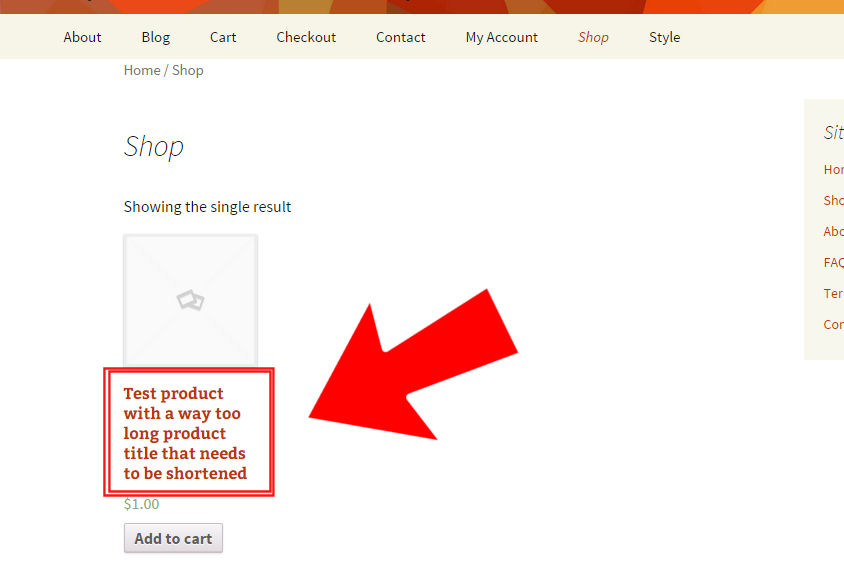Click the Home breadcrumb link
This screenshot has height=587, width=844.
(x=142, y=70)
